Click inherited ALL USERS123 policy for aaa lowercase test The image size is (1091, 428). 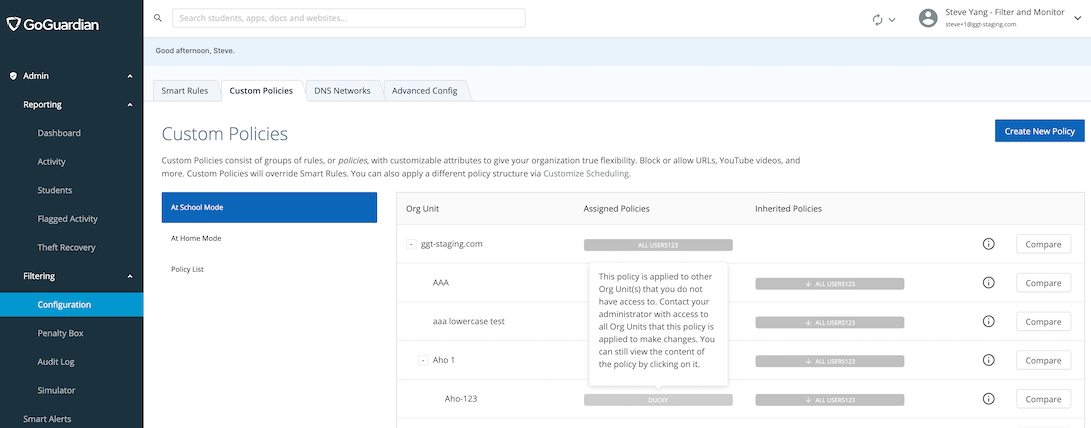click(829, 322)
